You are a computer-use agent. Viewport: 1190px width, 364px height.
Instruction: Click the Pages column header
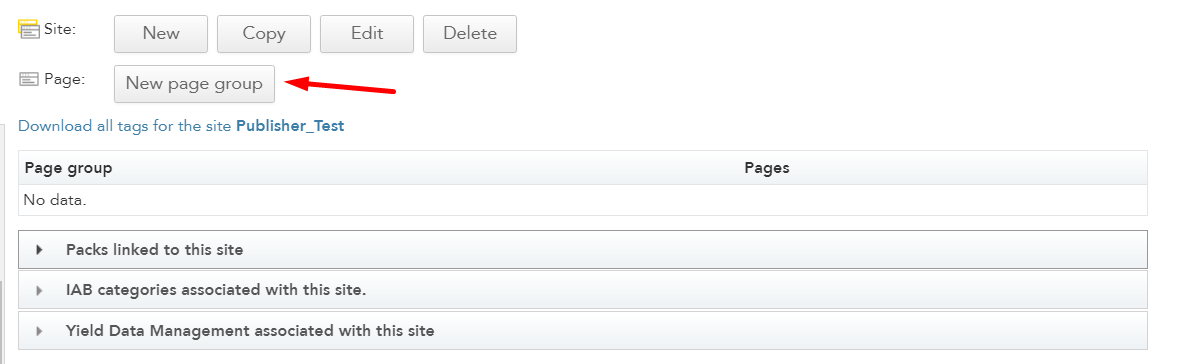767,168
